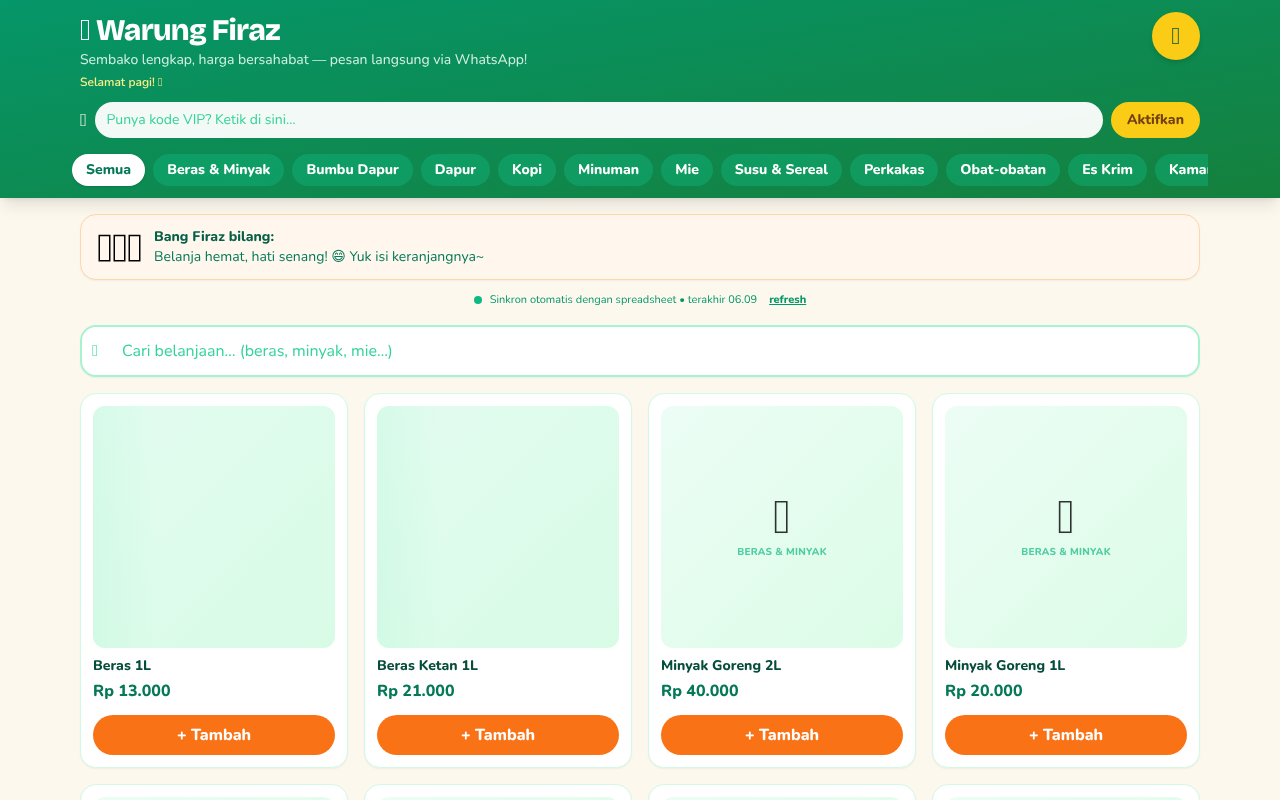1280x800 pixels.
Task: Open the yellow round button in the header
Action: click(x=1176, y=36)
